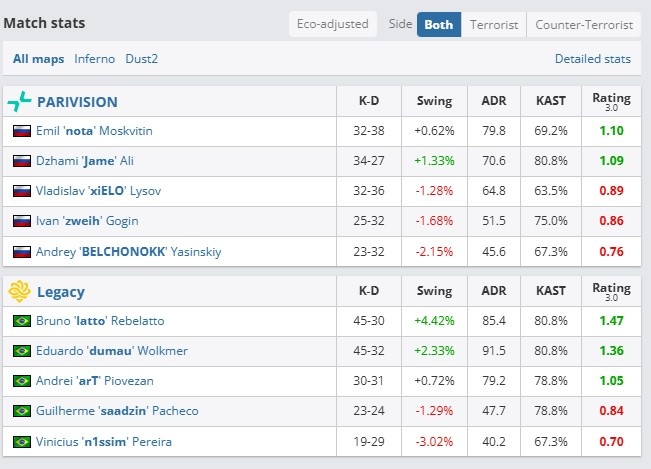Open the Legacy team page link

click(61, 292)
